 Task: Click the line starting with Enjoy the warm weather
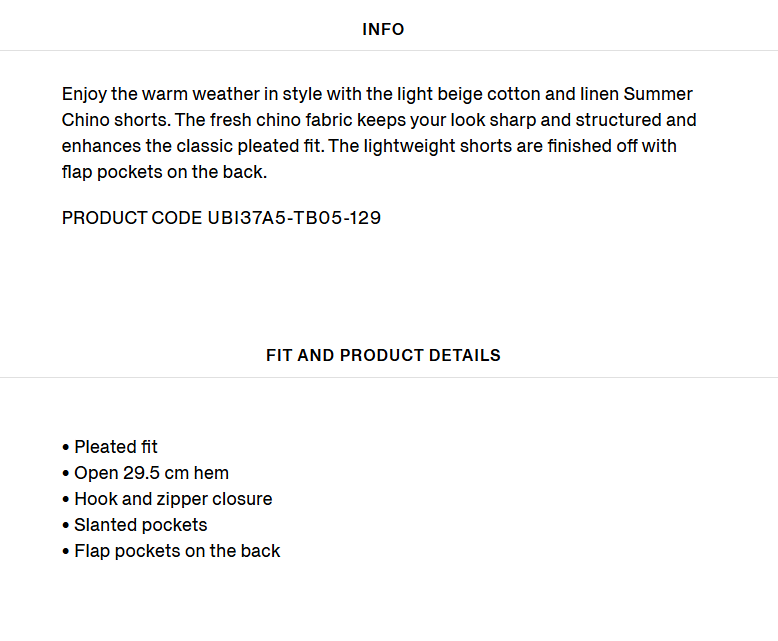pos(377,94)
